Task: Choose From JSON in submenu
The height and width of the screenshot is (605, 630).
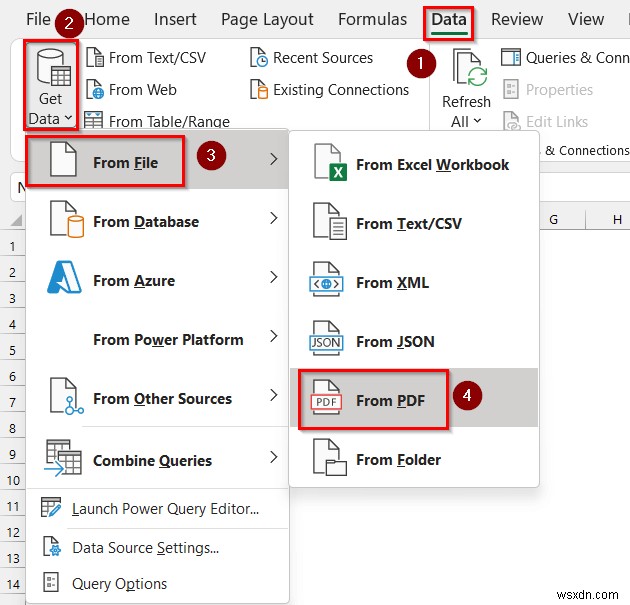Action: tap(414, 341)
